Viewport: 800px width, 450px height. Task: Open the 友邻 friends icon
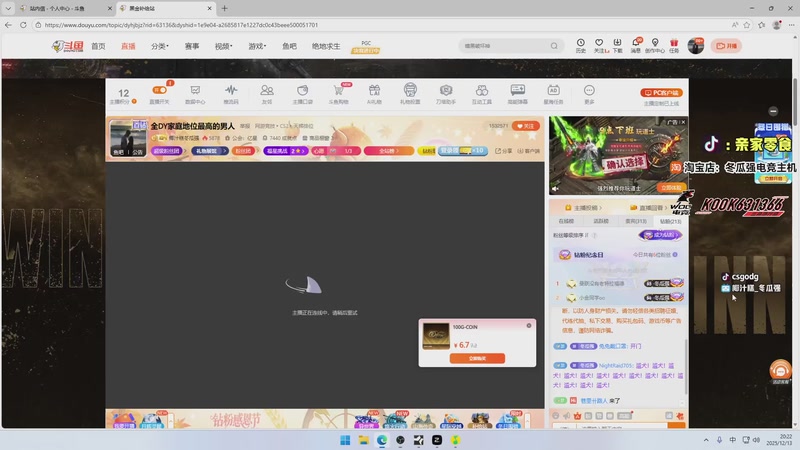pyautogui.click(x=267, y=91)
